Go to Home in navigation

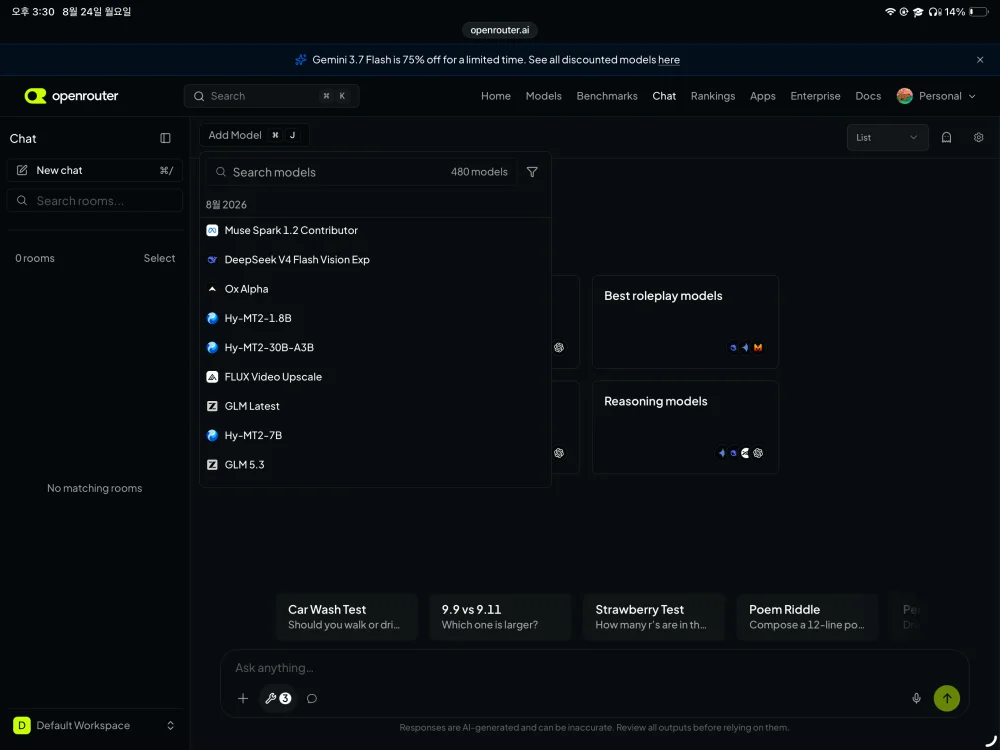pos(496,96)
